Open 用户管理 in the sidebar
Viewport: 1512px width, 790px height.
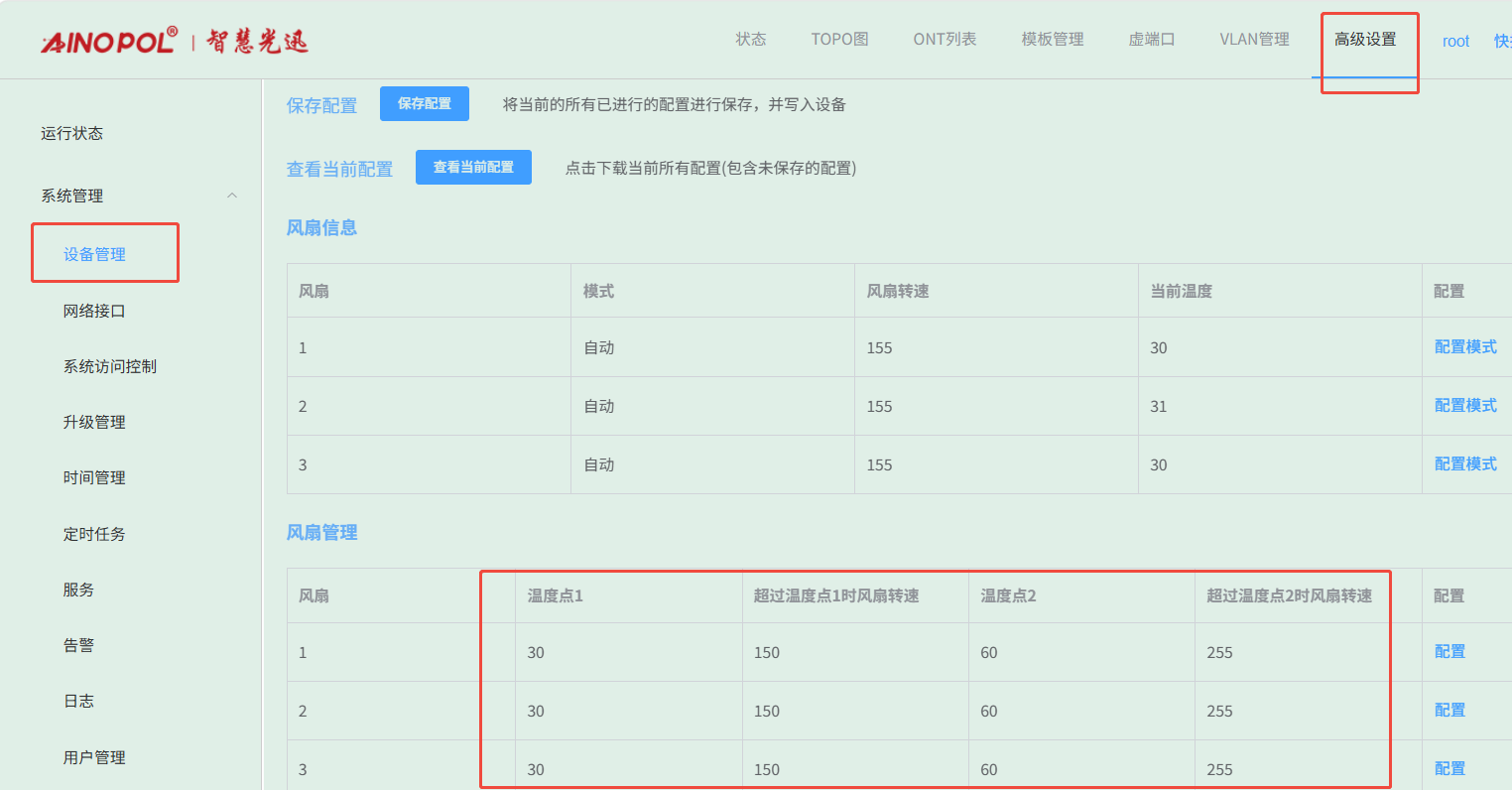pos(94,758)
